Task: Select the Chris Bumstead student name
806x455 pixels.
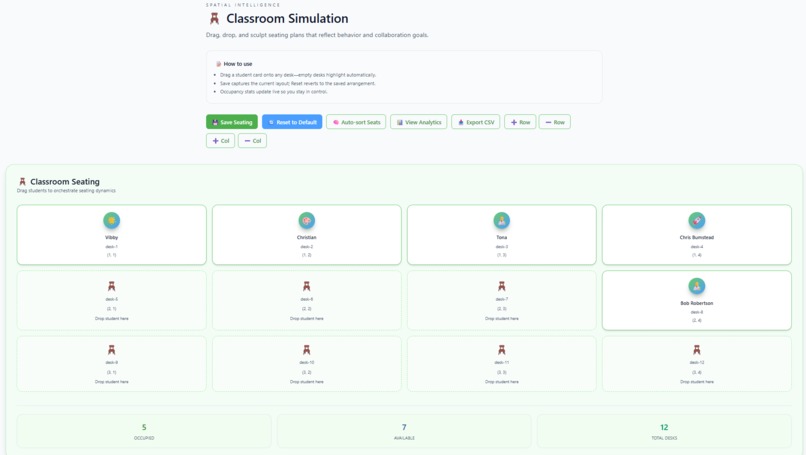Action: point(697,238)
